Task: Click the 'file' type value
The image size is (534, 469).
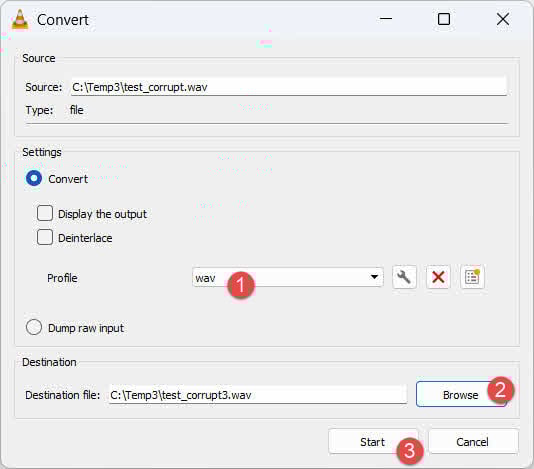Action: coord(77,110)
